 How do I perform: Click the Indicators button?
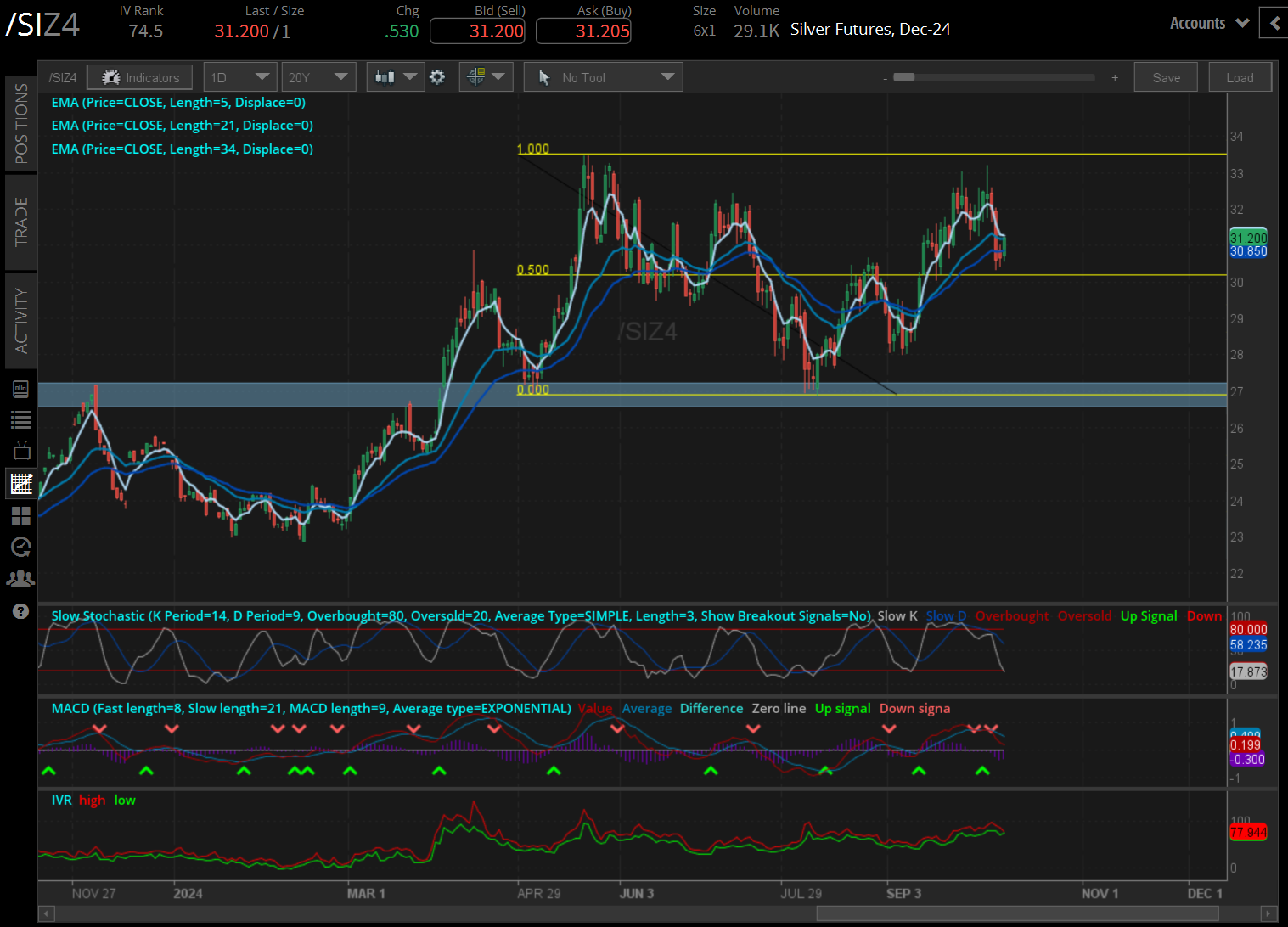click(140, 77)
